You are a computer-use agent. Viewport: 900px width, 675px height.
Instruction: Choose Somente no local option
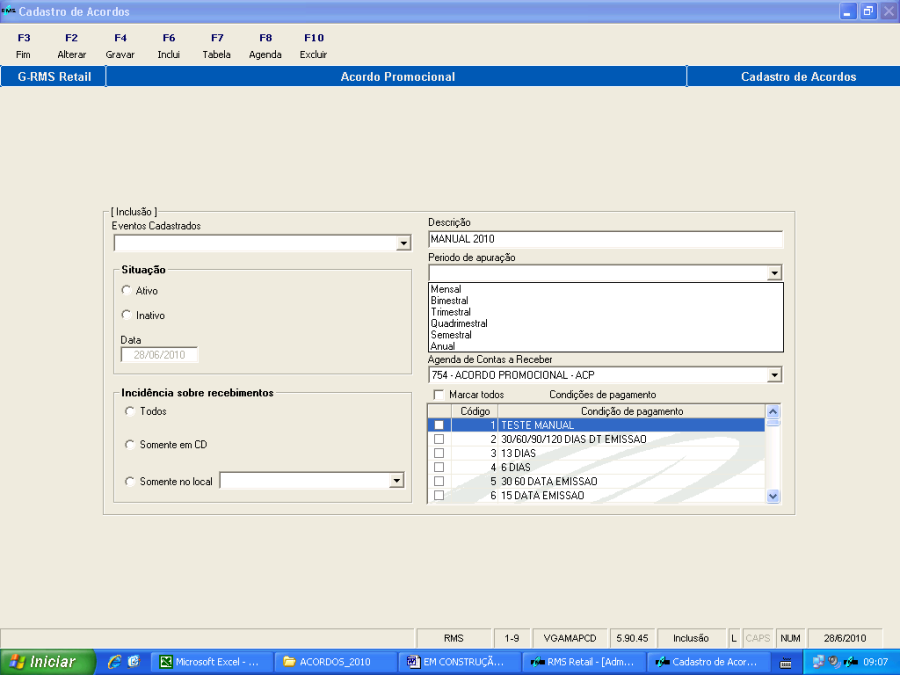click(x=130, y=481)
